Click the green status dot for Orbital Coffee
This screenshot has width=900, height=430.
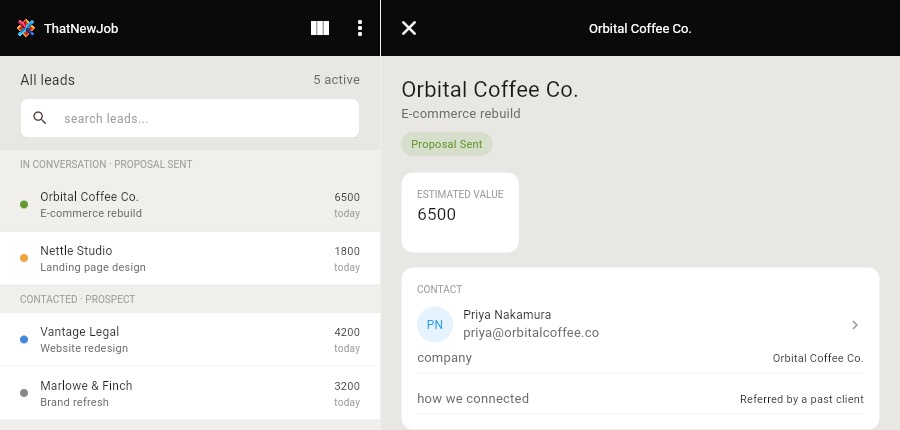[x=24, y=204]
